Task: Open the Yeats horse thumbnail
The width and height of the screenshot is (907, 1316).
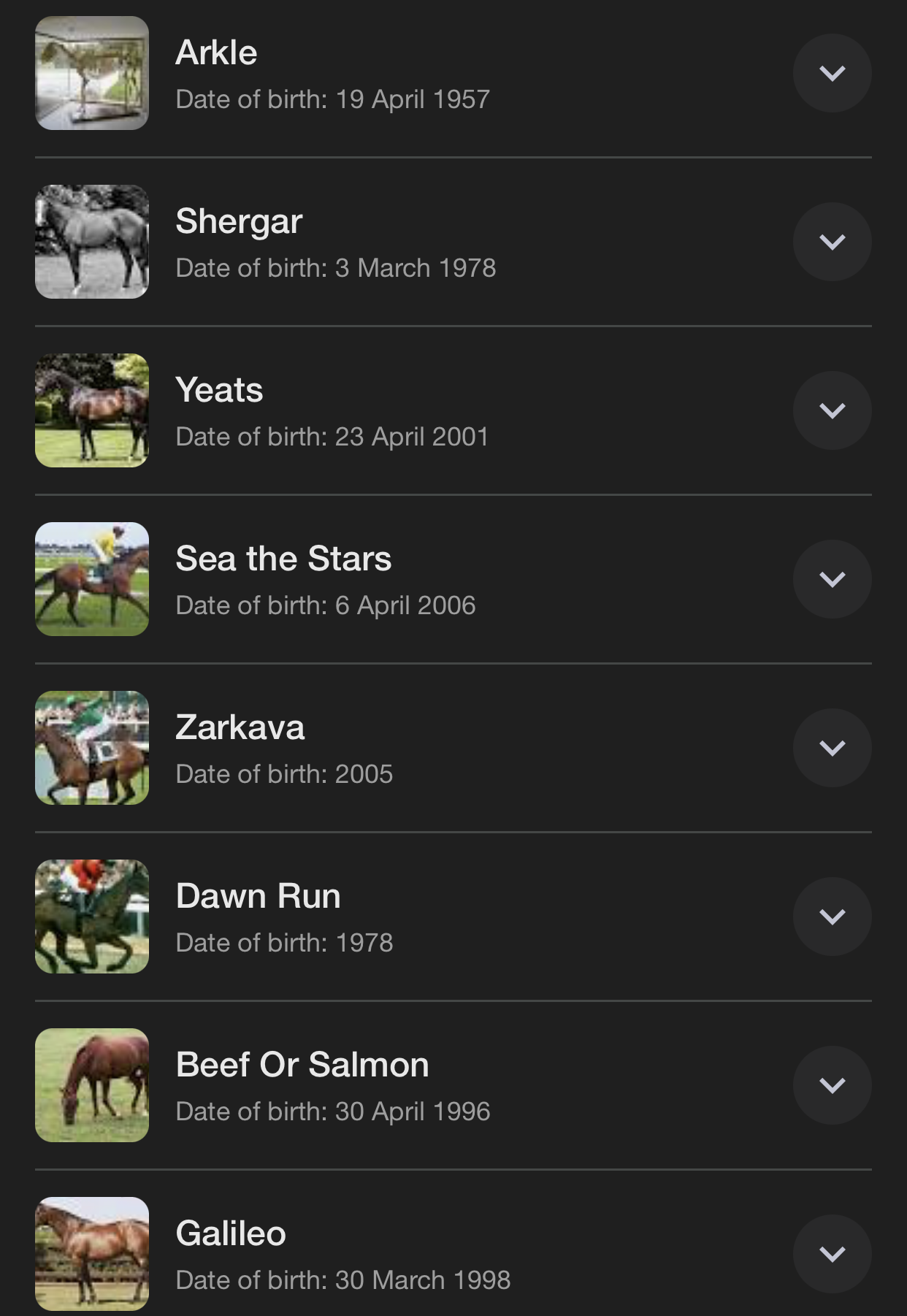Action: [92, 410]
